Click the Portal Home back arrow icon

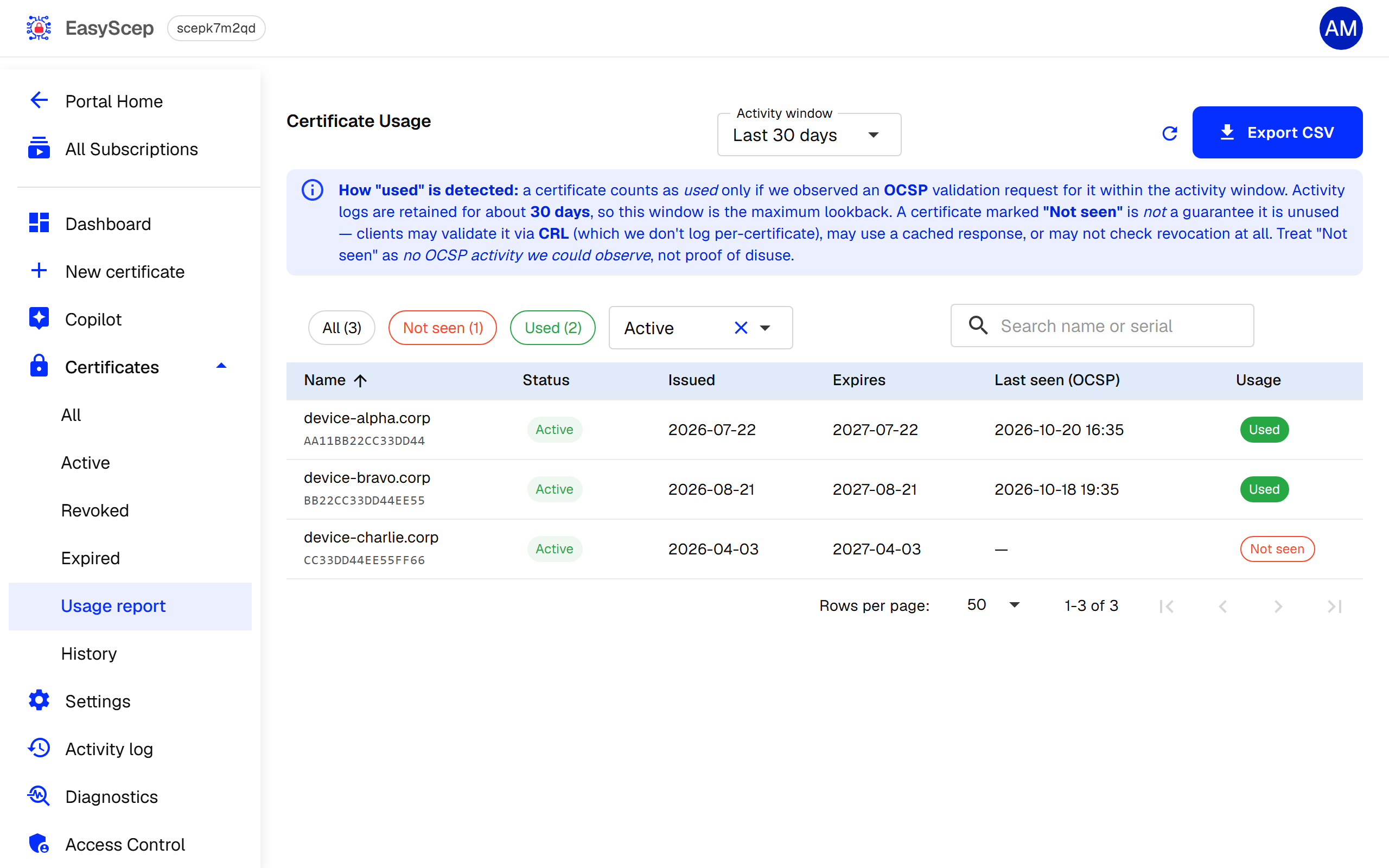coord(39,101)
